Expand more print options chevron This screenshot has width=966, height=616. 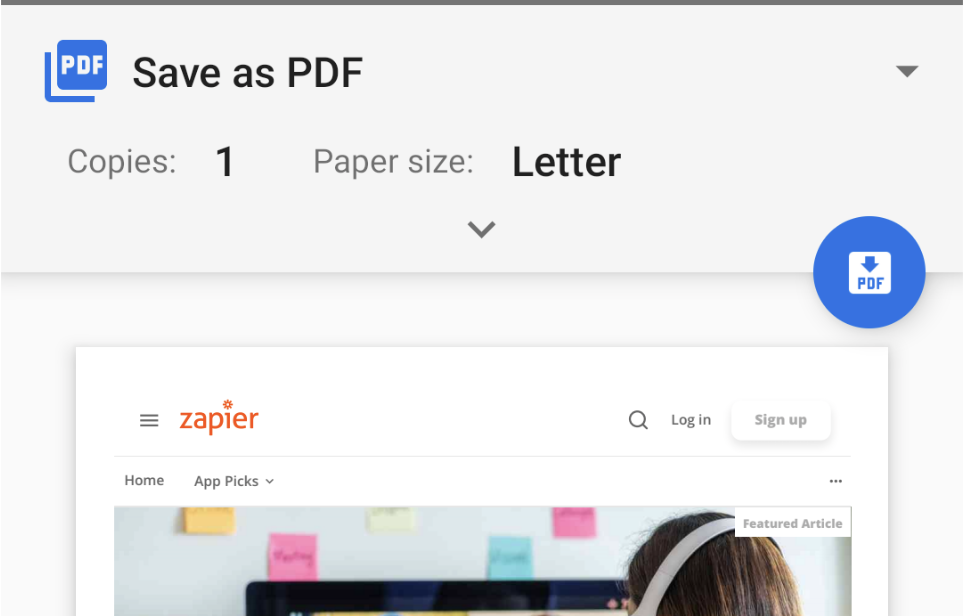481,229
